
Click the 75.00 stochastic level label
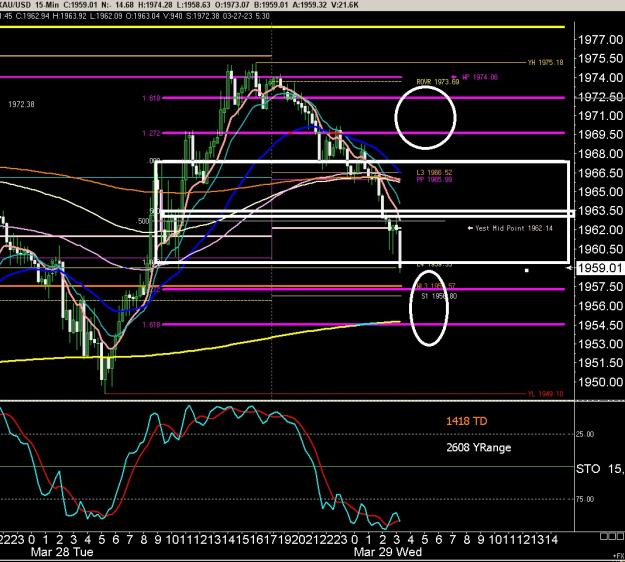pos(585,499)
